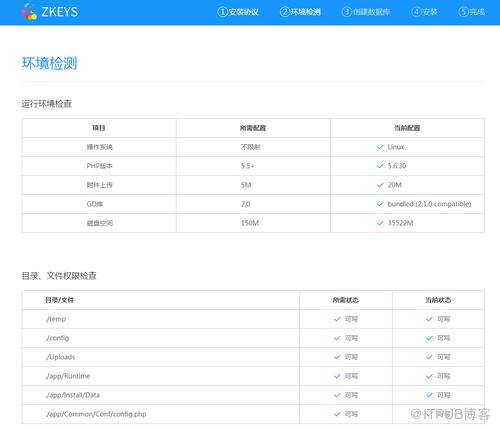Click the 当前状态 column header
500x429 pixels.
pyautogui.click(x=438, y=300)
